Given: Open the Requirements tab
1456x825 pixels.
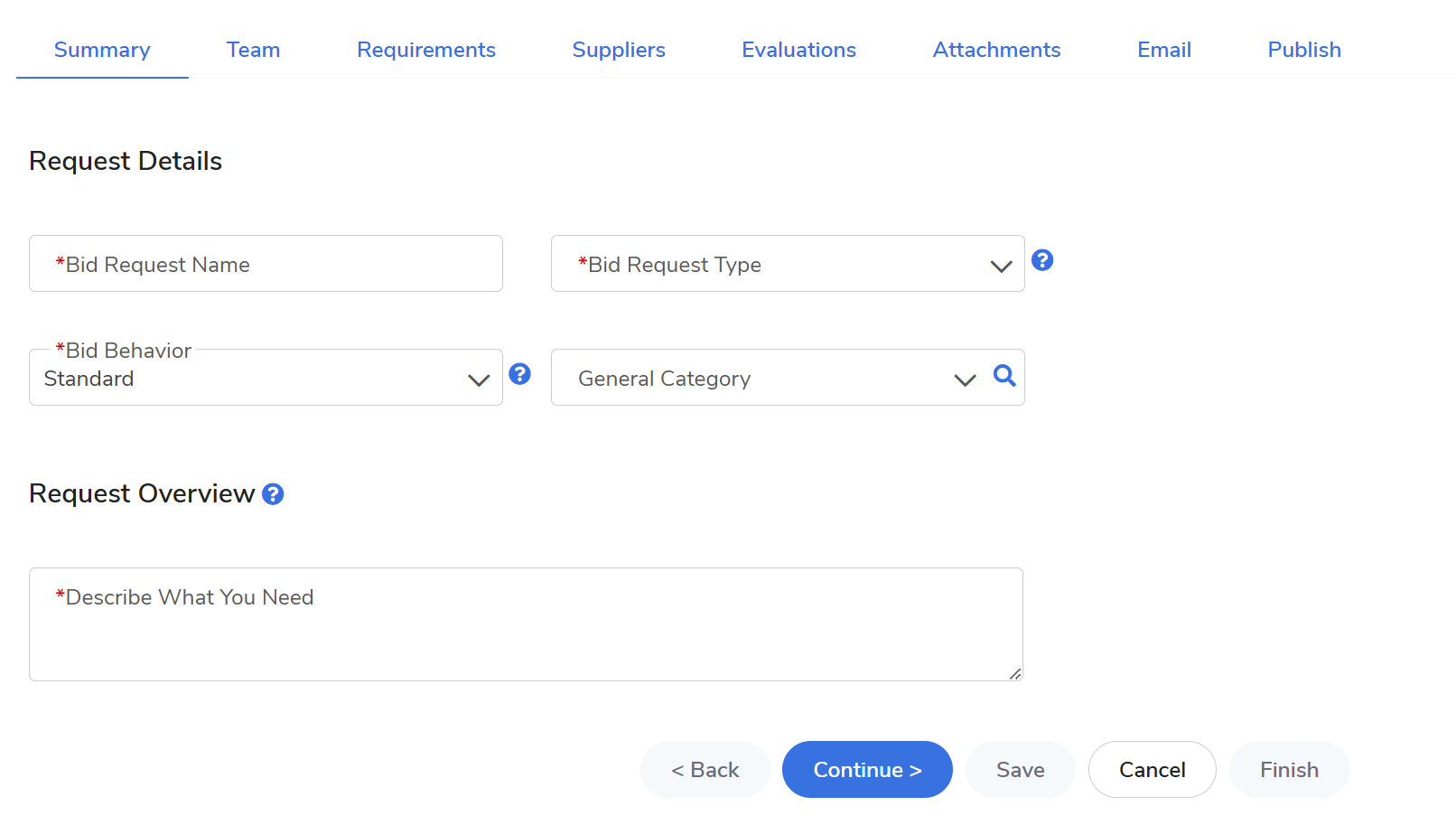Looking at the screenshot, I should click(x=425, y=50).
